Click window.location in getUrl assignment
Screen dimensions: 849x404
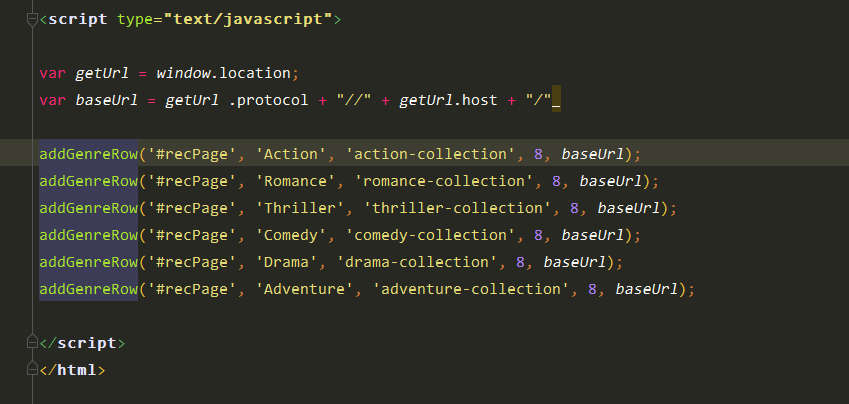pyautogui.click(x=224, y=73)
